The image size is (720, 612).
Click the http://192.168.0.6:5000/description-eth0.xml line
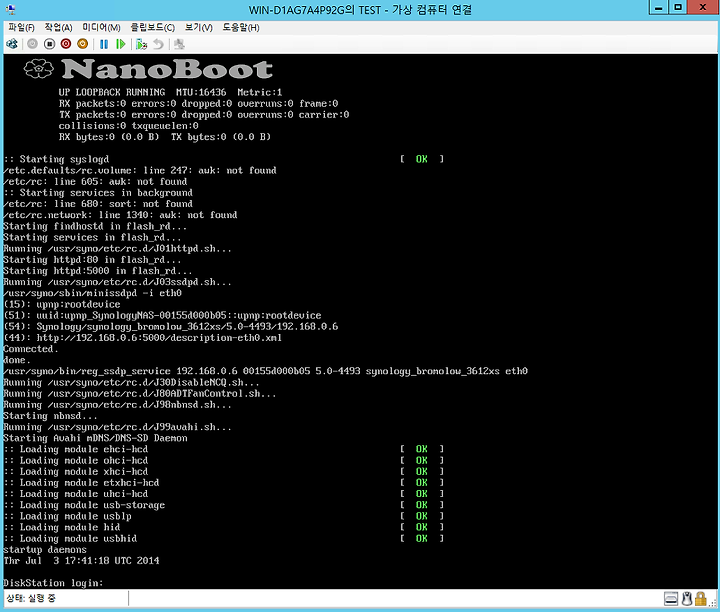tap(142, 338)
